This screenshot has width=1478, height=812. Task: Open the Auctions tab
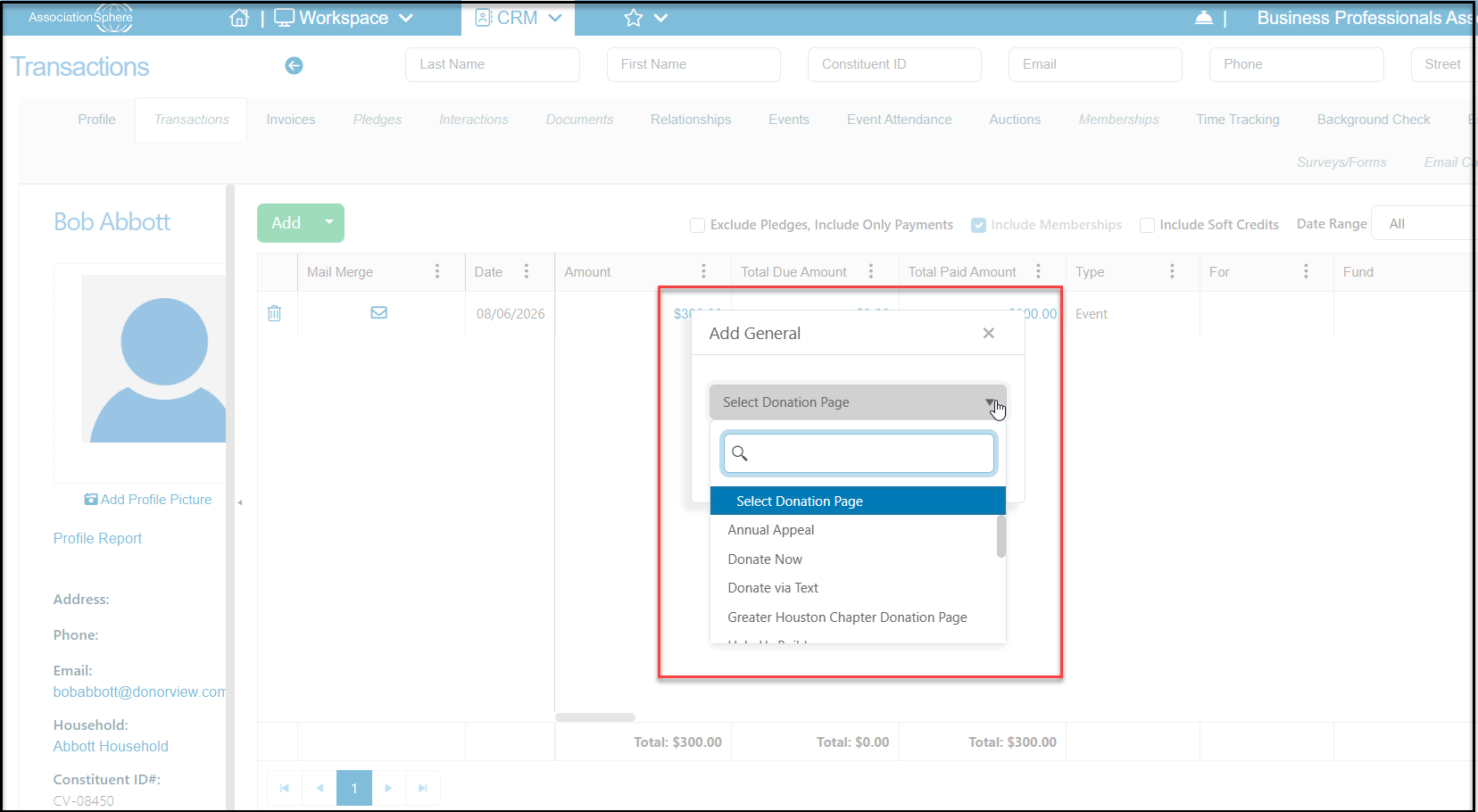click(1015, 120)
